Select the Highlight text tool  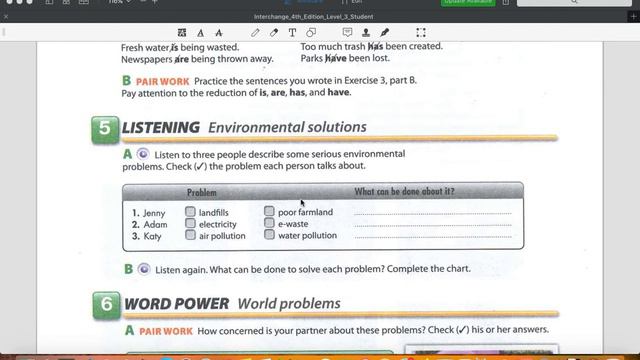point(182,33)
